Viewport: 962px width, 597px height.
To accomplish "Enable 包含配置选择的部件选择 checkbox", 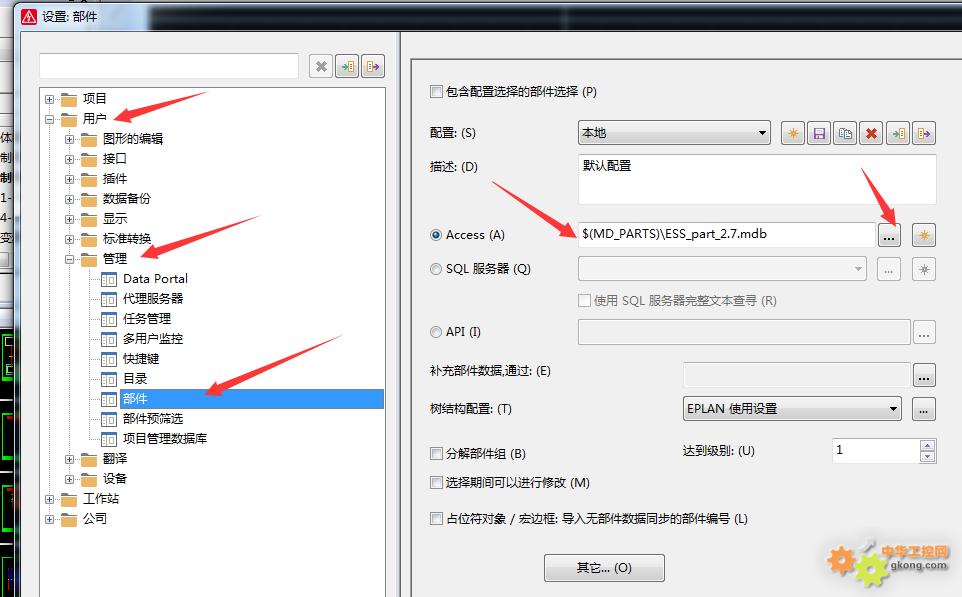I will point(436,91).
